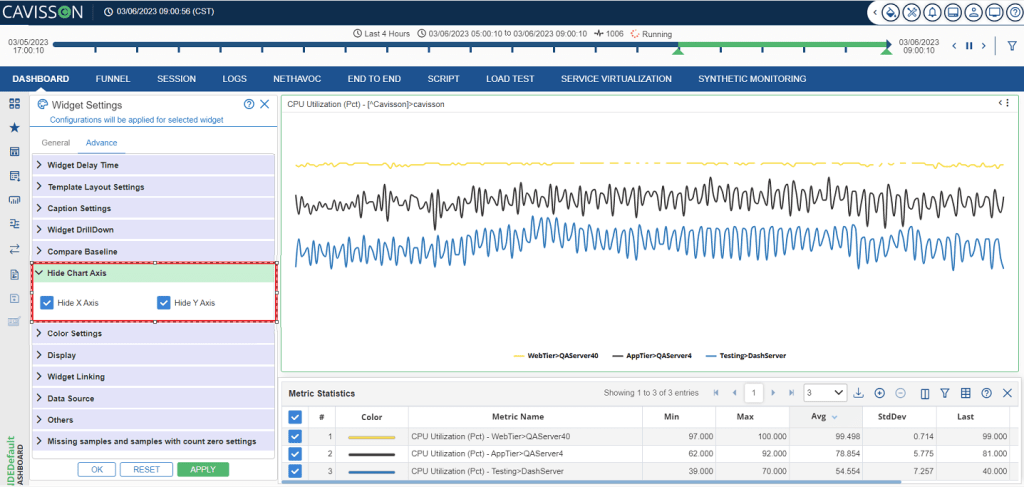Click the OK button
Image resolution: width=1024 pixels, height=487 pixels.
[97, 469]
